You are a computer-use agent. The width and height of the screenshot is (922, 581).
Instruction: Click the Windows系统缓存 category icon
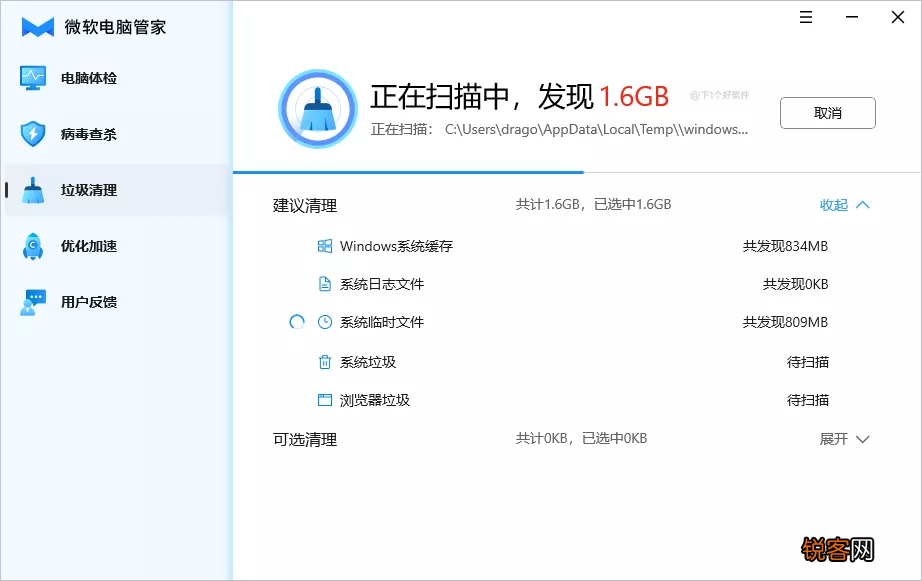click(x=323, y=245)
